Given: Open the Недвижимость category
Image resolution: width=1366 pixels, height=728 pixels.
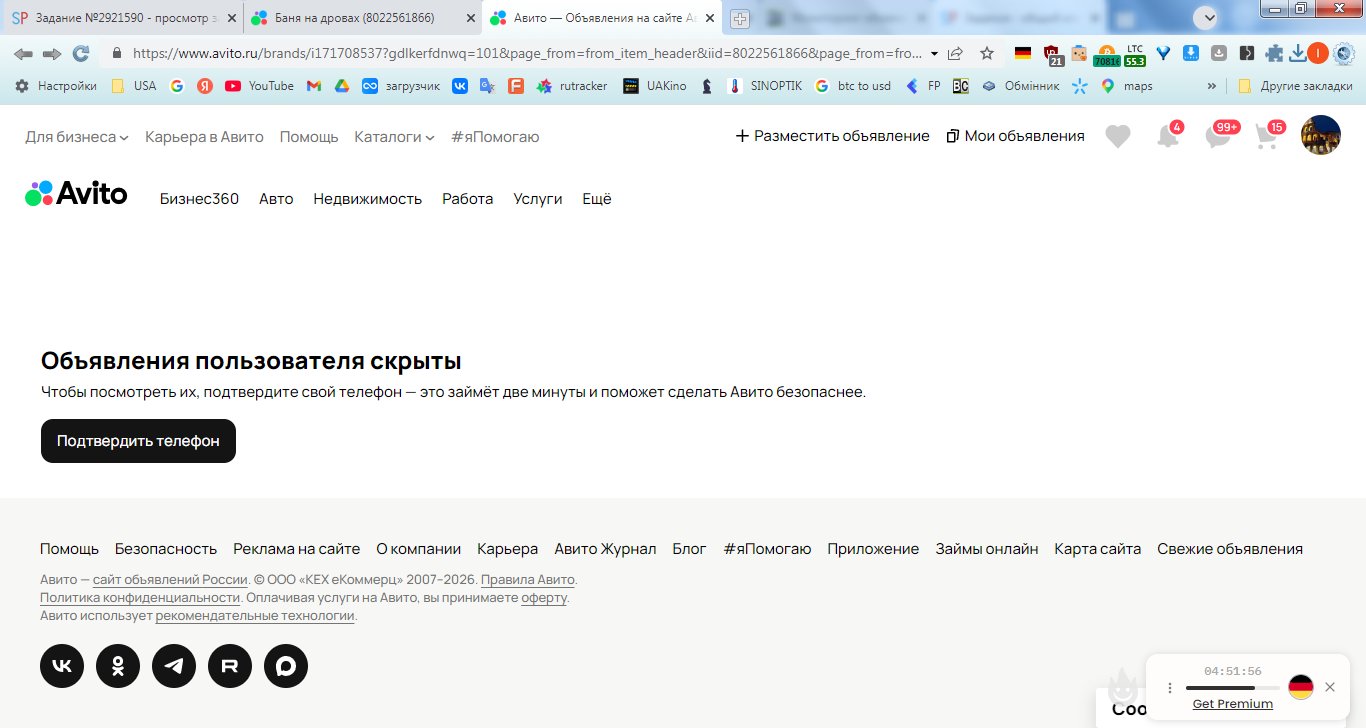Looking at the screenshot, I should [x=368, y=199].
